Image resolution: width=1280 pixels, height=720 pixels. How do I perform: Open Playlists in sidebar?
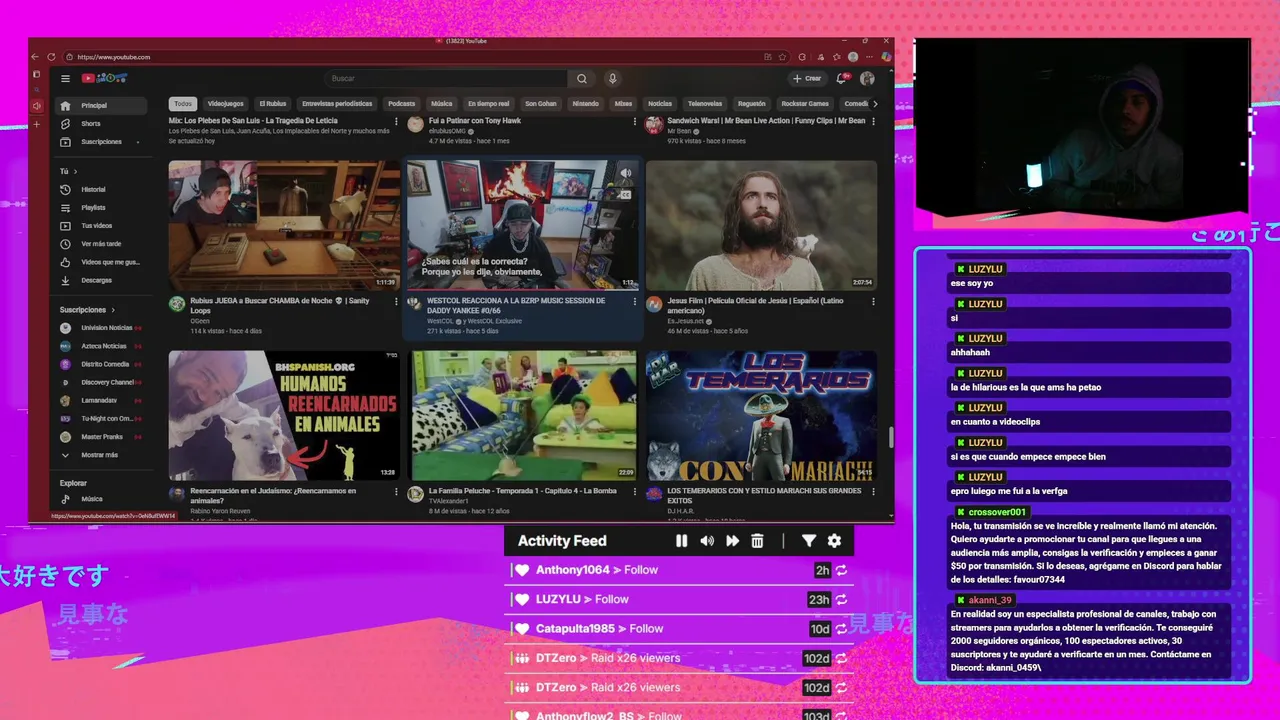[x=100, y=208]
